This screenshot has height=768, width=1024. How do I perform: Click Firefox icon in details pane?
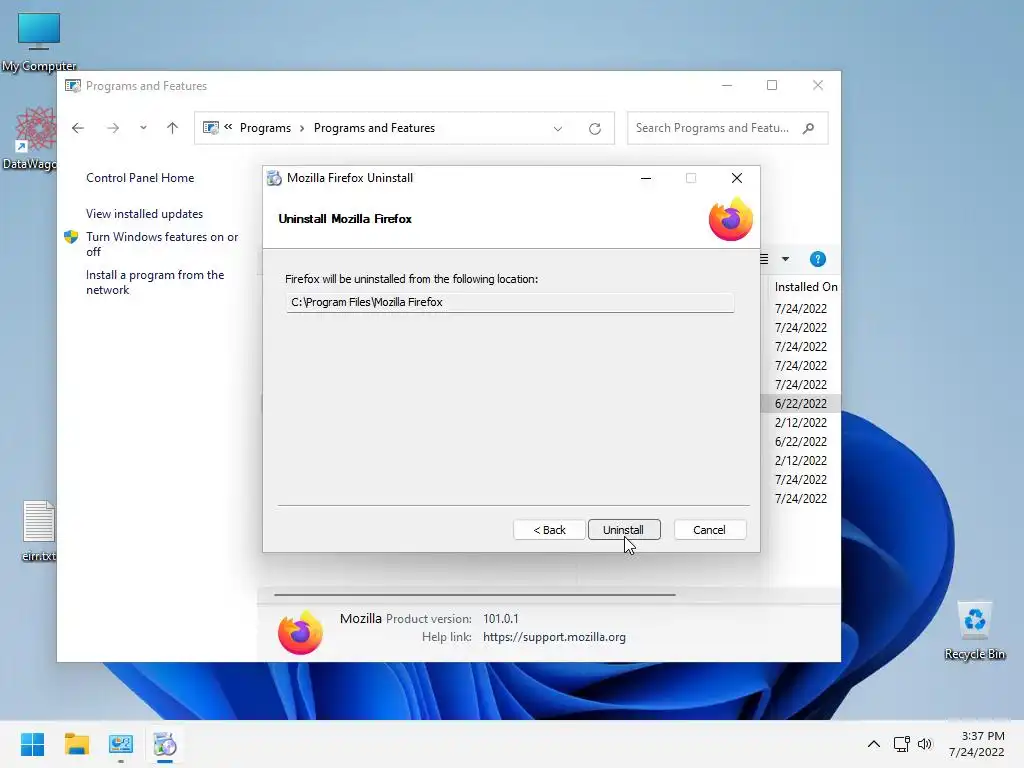pyautogui.click(x=300, y=632)
